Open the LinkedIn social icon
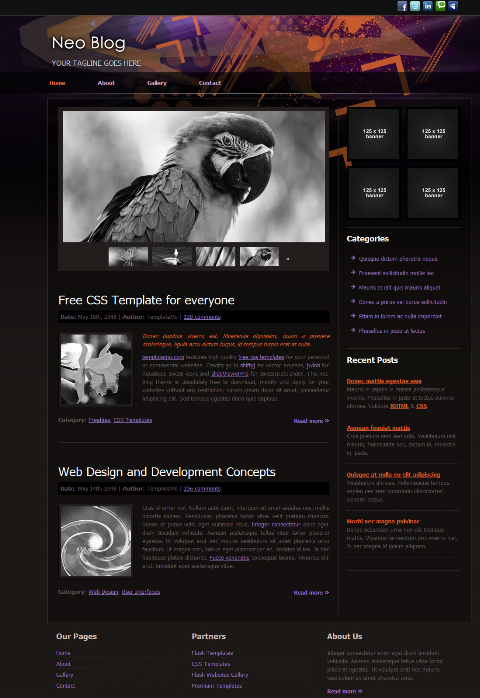The width and height of the screenshot is (480, 698). click(x=427, y=6)
